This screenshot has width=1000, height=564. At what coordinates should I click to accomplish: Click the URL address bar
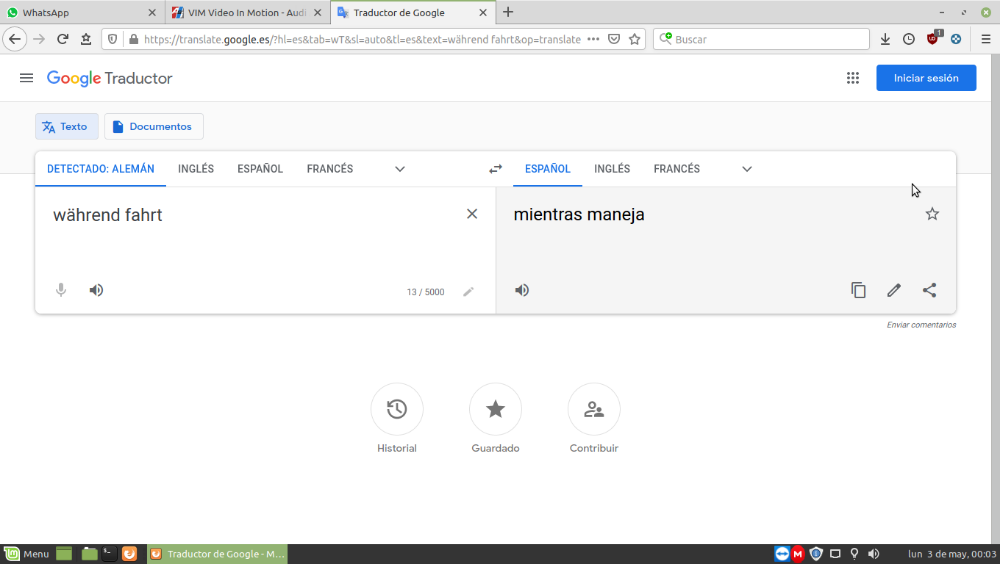[x=362, y=39]
